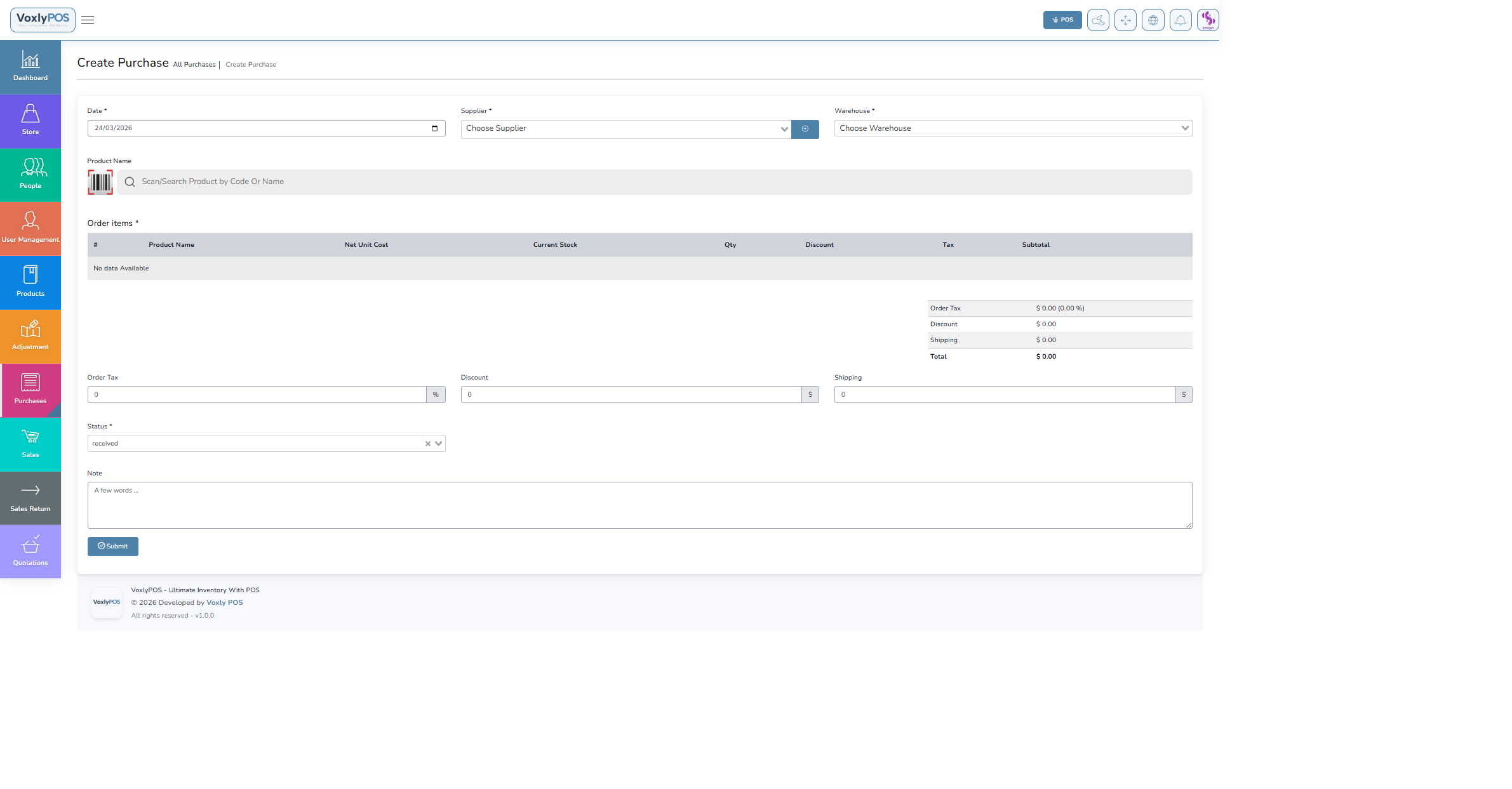Open the Choose Supplier dropdown
Viewport: 1512px width, 789px height.
pyautogui.click(x=625, y=129)
